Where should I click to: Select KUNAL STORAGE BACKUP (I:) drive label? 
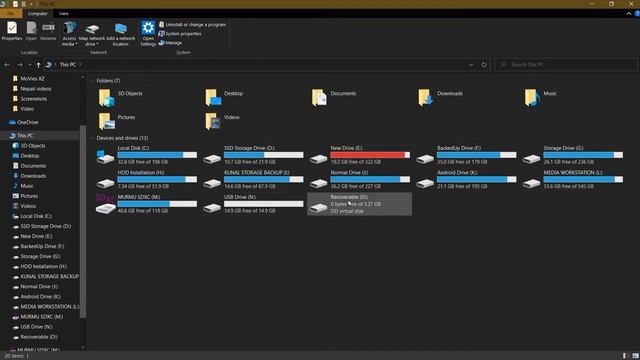(x=256, y=173)
